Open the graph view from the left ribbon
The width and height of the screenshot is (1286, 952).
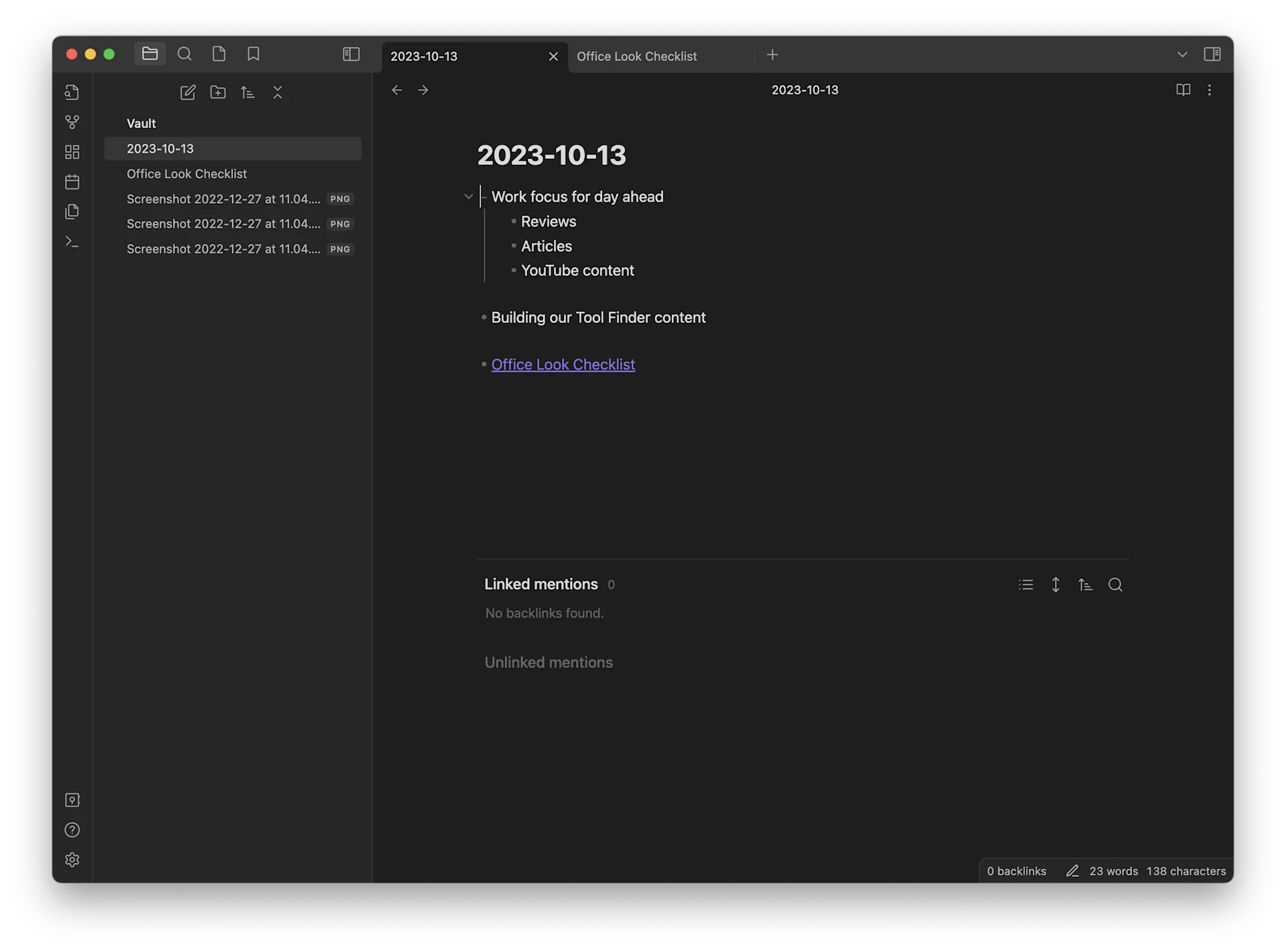[x=72, y=122]
